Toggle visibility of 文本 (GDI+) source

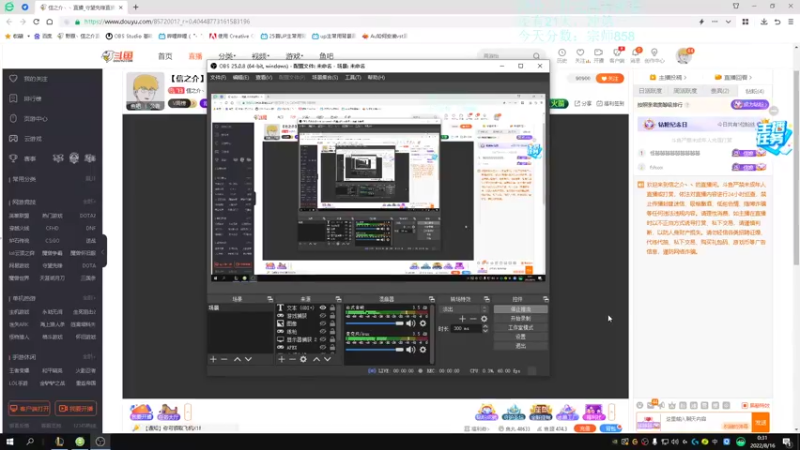pos(322,308)
